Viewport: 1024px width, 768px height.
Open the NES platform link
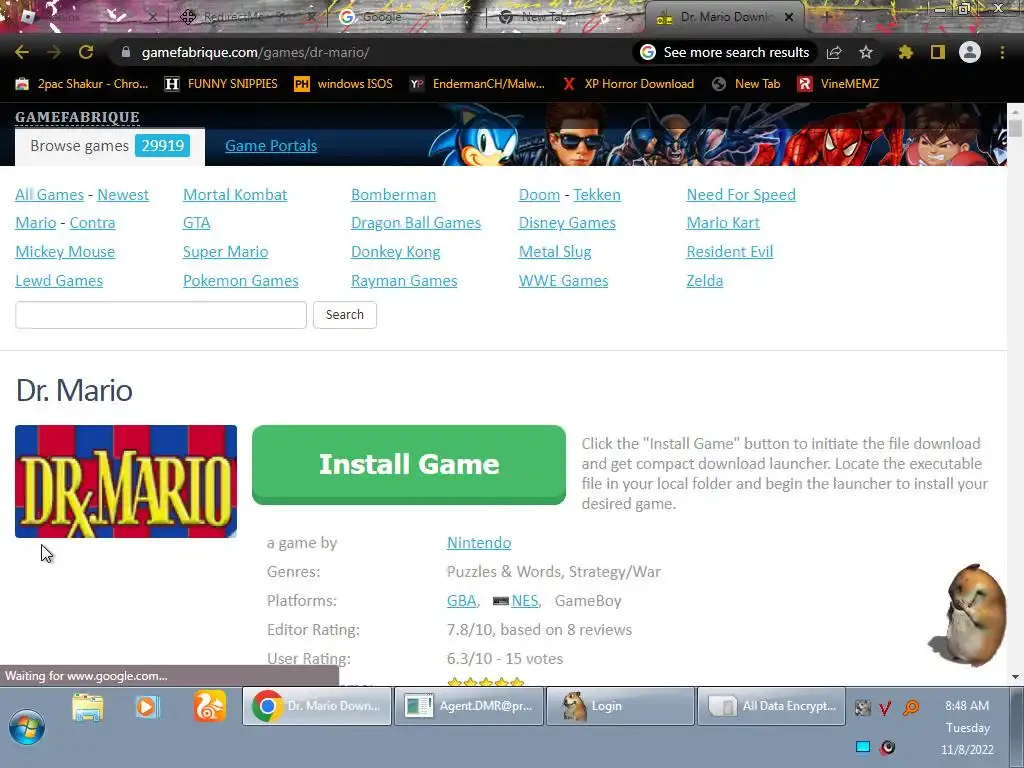[x=524, y=601]
